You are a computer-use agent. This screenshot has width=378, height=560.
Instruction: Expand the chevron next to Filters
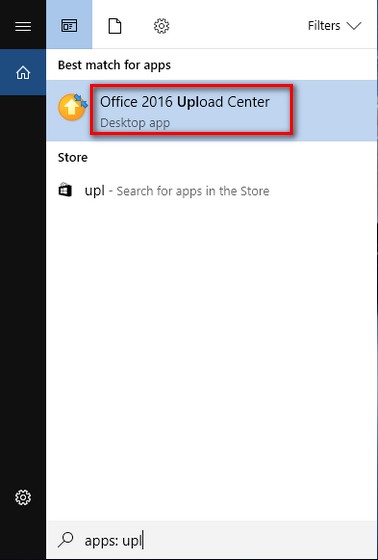click(x=354, y=26)
